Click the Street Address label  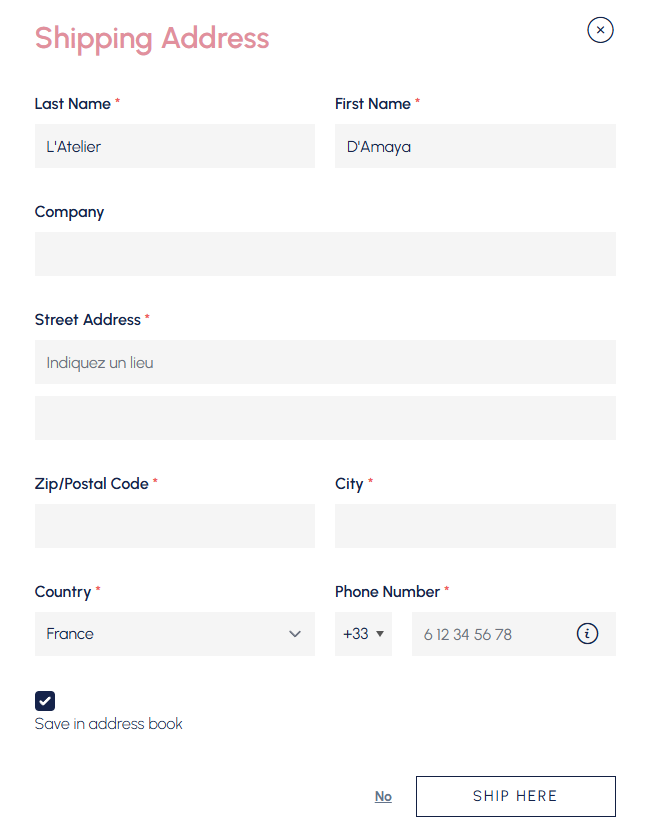[x=88, y=320]
